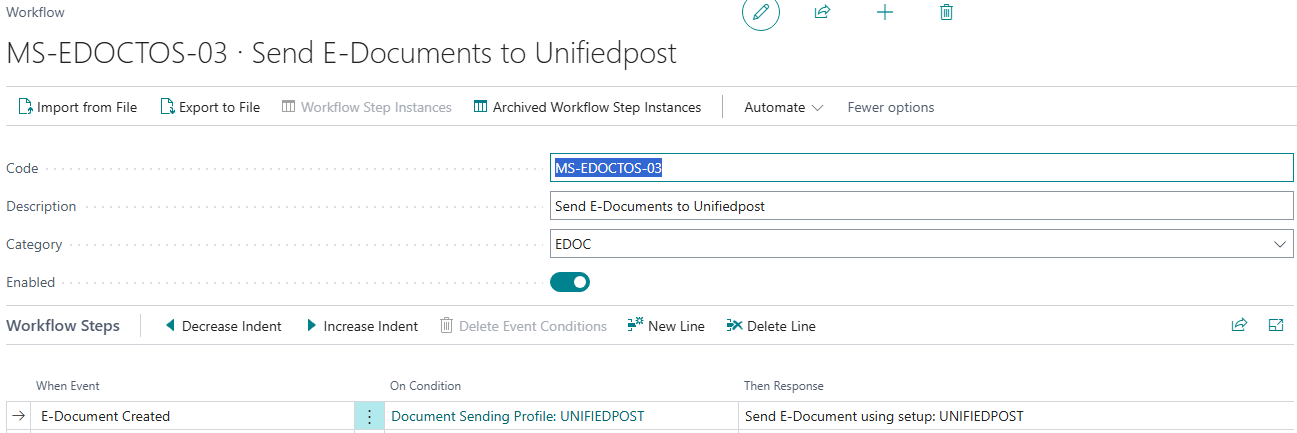The image size is (1297, 433).
Task: Click Decrease Indent
Action: [x=223, y=326]
